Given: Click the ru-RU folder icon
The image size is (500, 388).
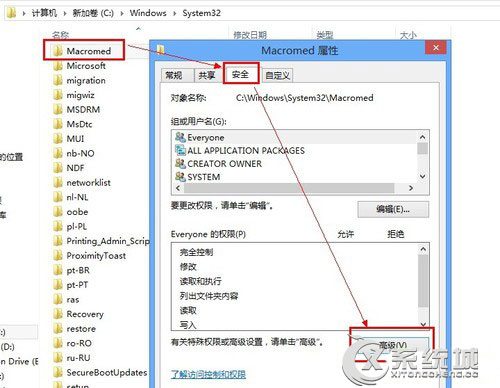Looking at the screenshot, I should [58, 358].
